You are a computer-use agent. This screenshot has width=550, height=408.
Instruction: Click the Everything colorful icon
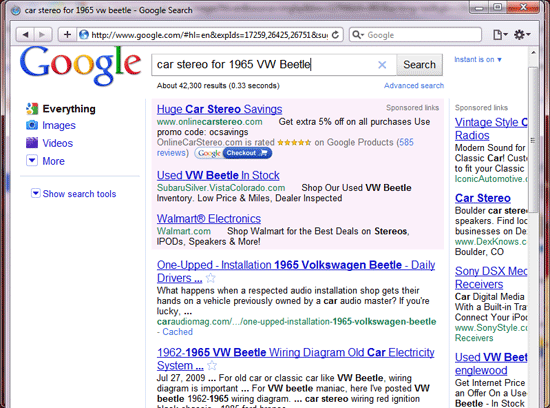tap(32, 109)
